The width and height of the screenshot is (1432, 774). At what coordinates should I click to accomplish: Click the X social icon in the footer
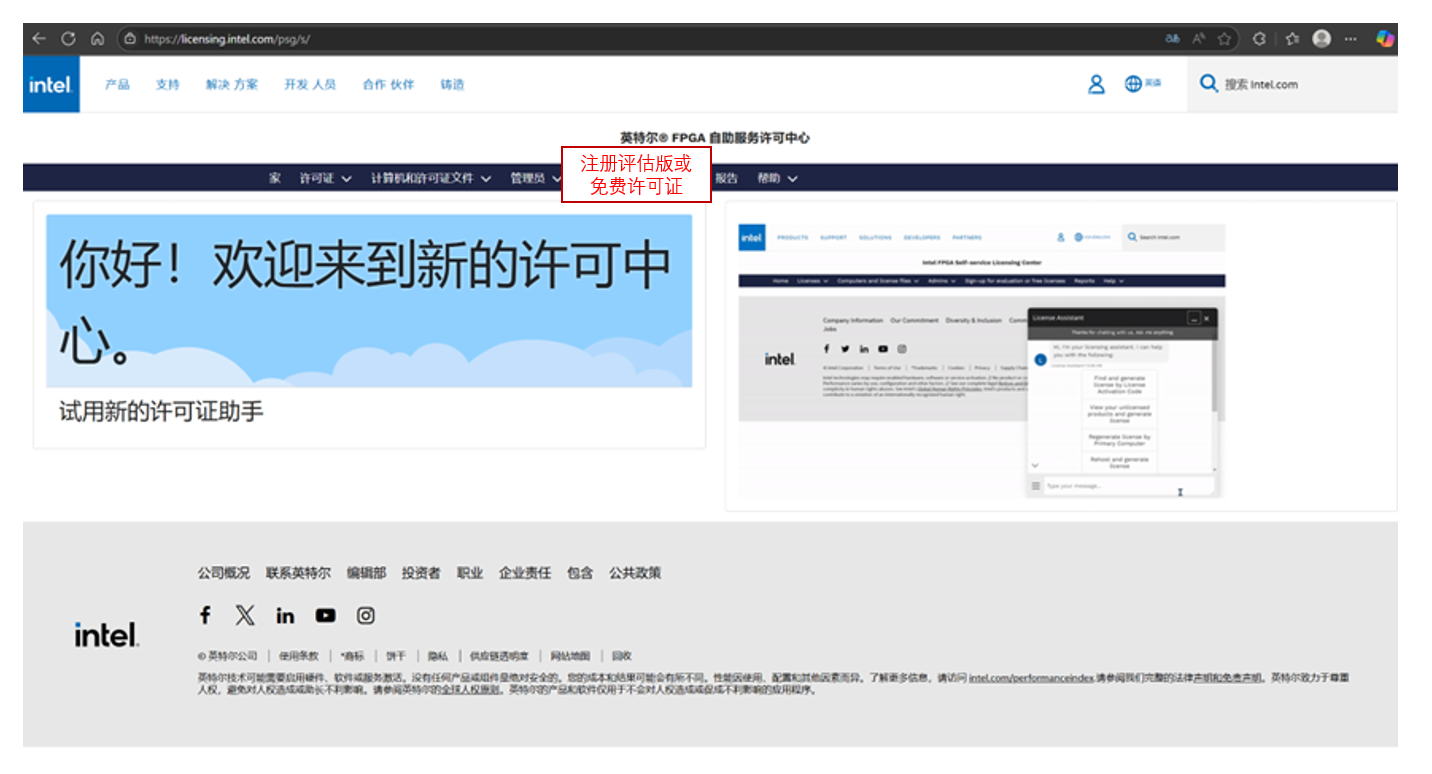pos(245,615)
